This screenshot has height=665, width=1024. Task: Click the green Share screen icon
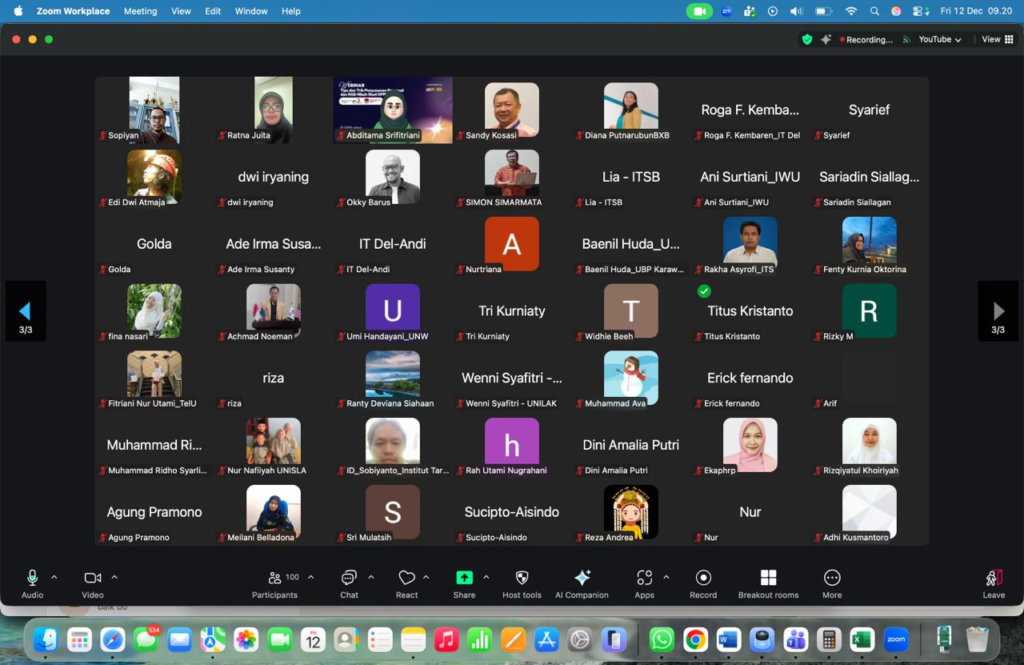pyautogui.click(x=464, y=578)
